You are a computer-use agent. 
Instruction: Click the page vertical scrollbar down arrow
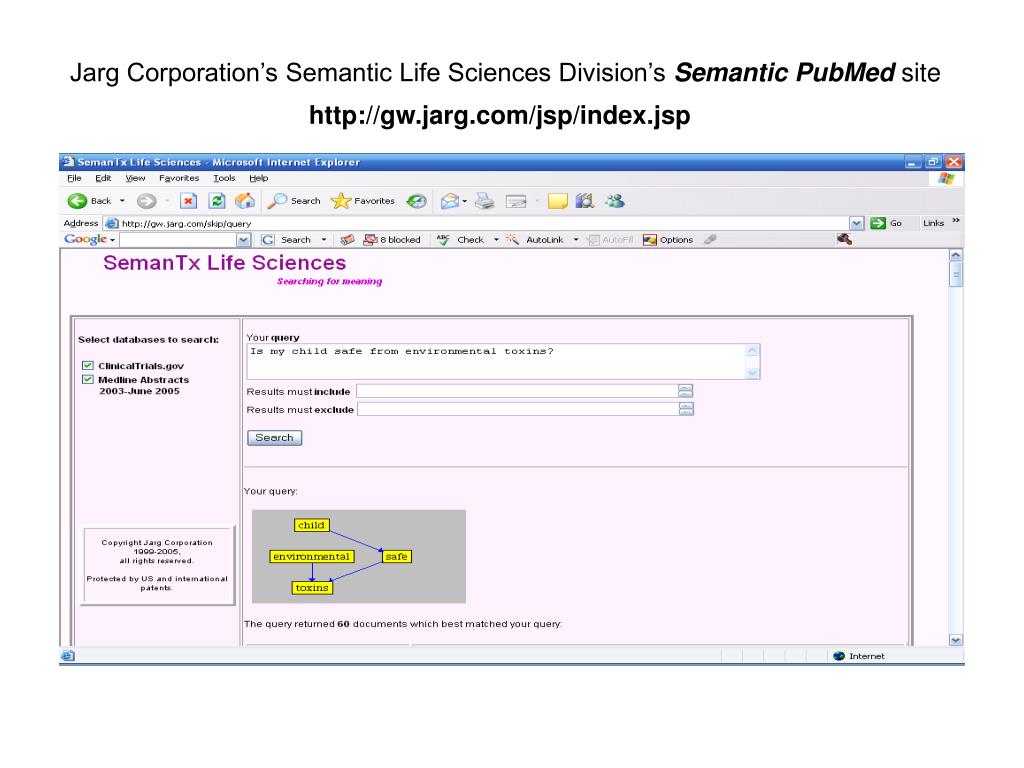(955, 640)
